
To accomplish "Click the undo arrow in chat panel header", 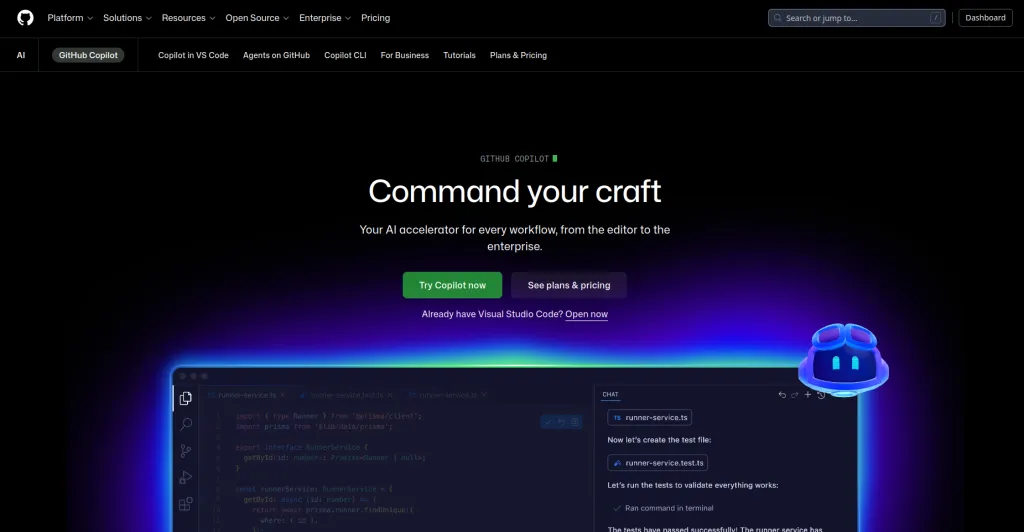I will coord(782,395).
